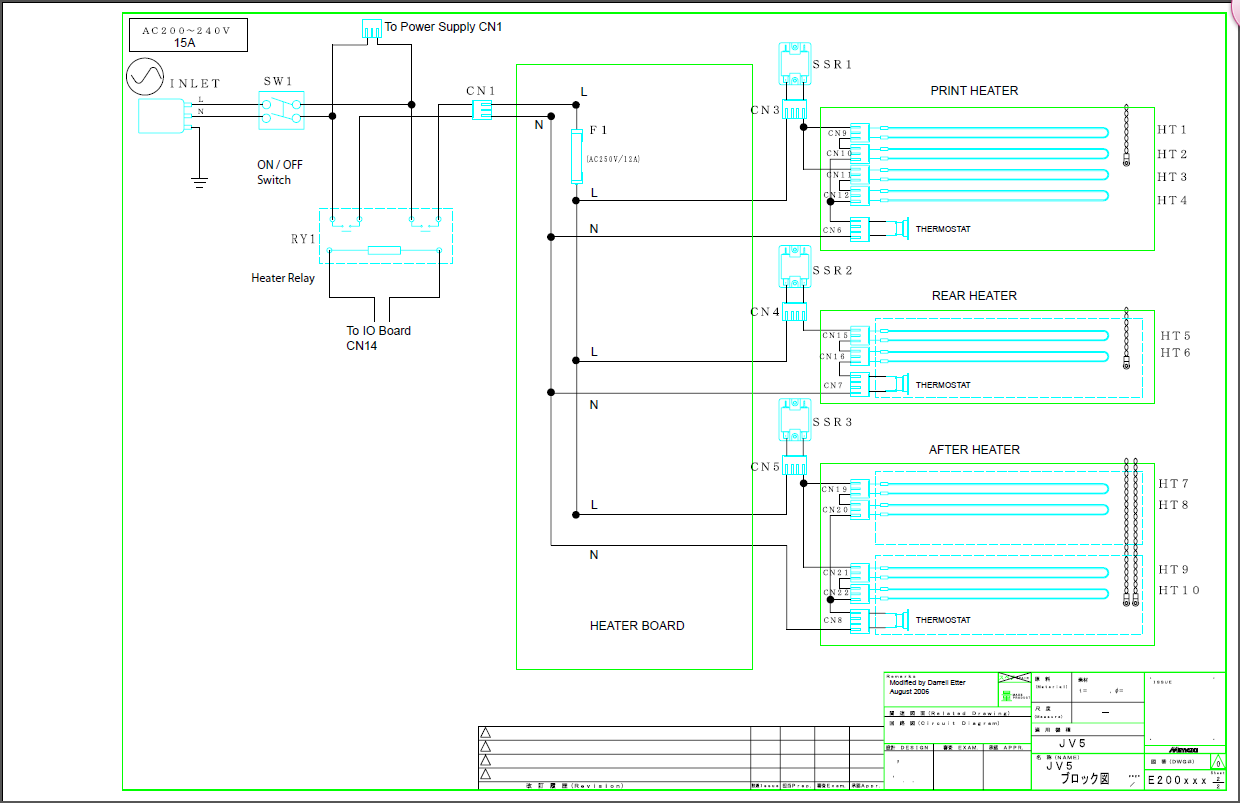Click the CN3 connector symbol
Screen dimensions: 1240x803
coord(794,111)
